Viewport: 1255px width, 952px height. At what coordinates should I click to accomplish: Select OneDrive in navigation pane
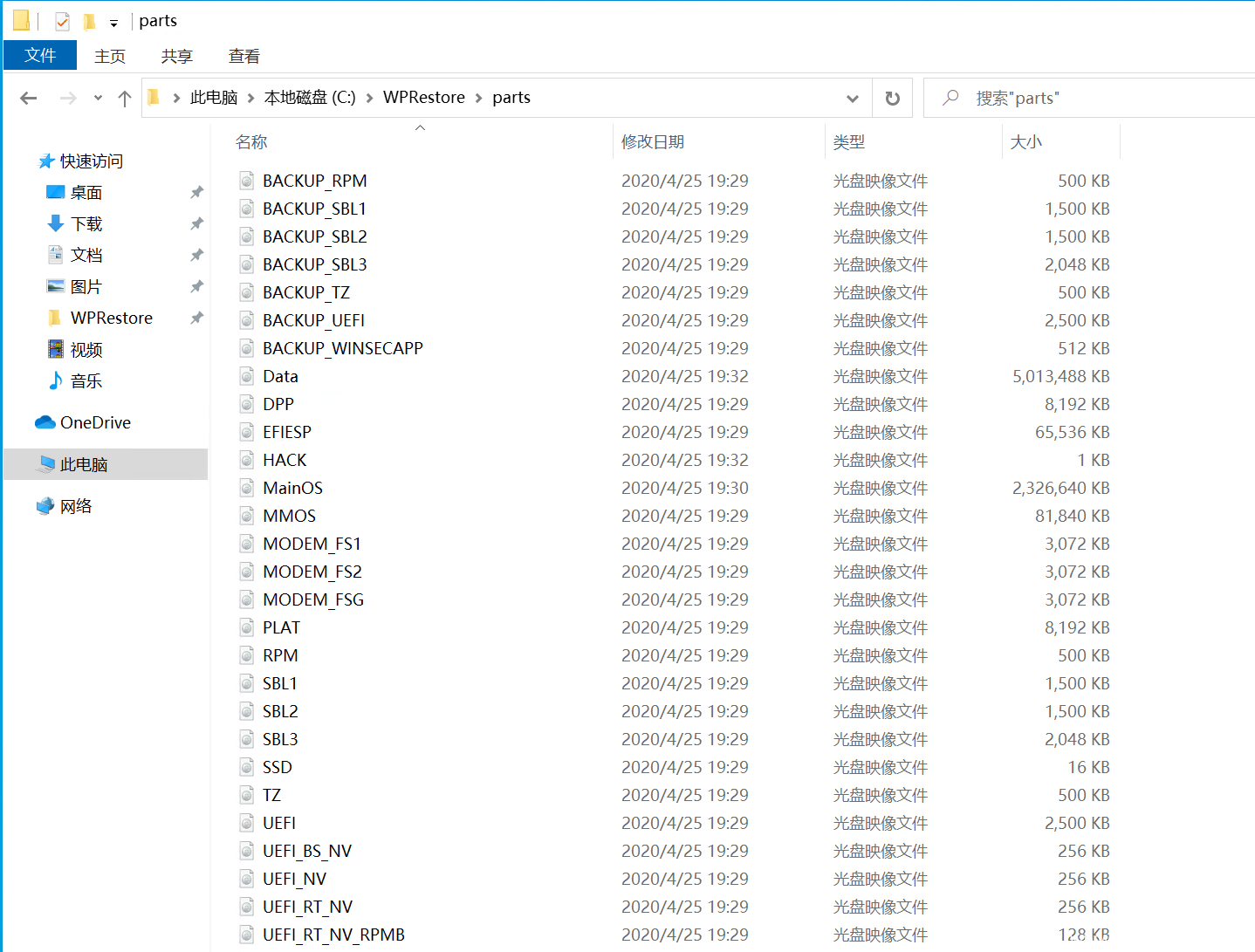[x=95, y=423]
